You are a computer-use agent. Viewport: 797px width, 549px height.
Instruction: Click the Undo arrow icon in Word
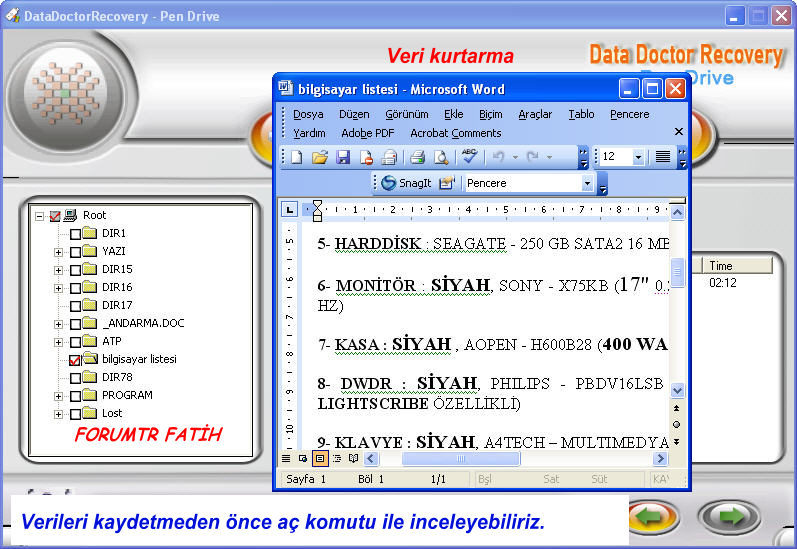pyautogui.click(x=498, y=157)
